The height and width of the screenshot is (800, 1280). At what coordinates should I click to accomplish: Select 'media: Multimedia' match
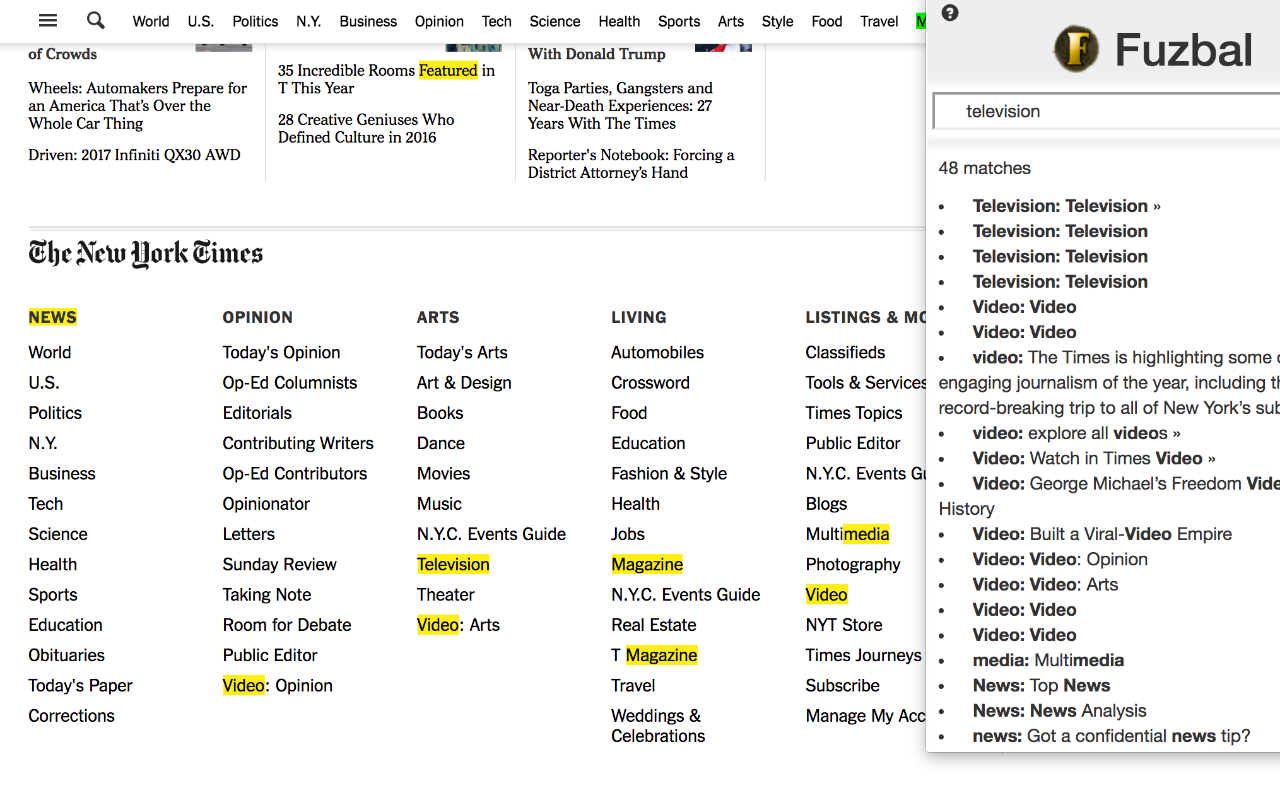[x=1048, y=660]
